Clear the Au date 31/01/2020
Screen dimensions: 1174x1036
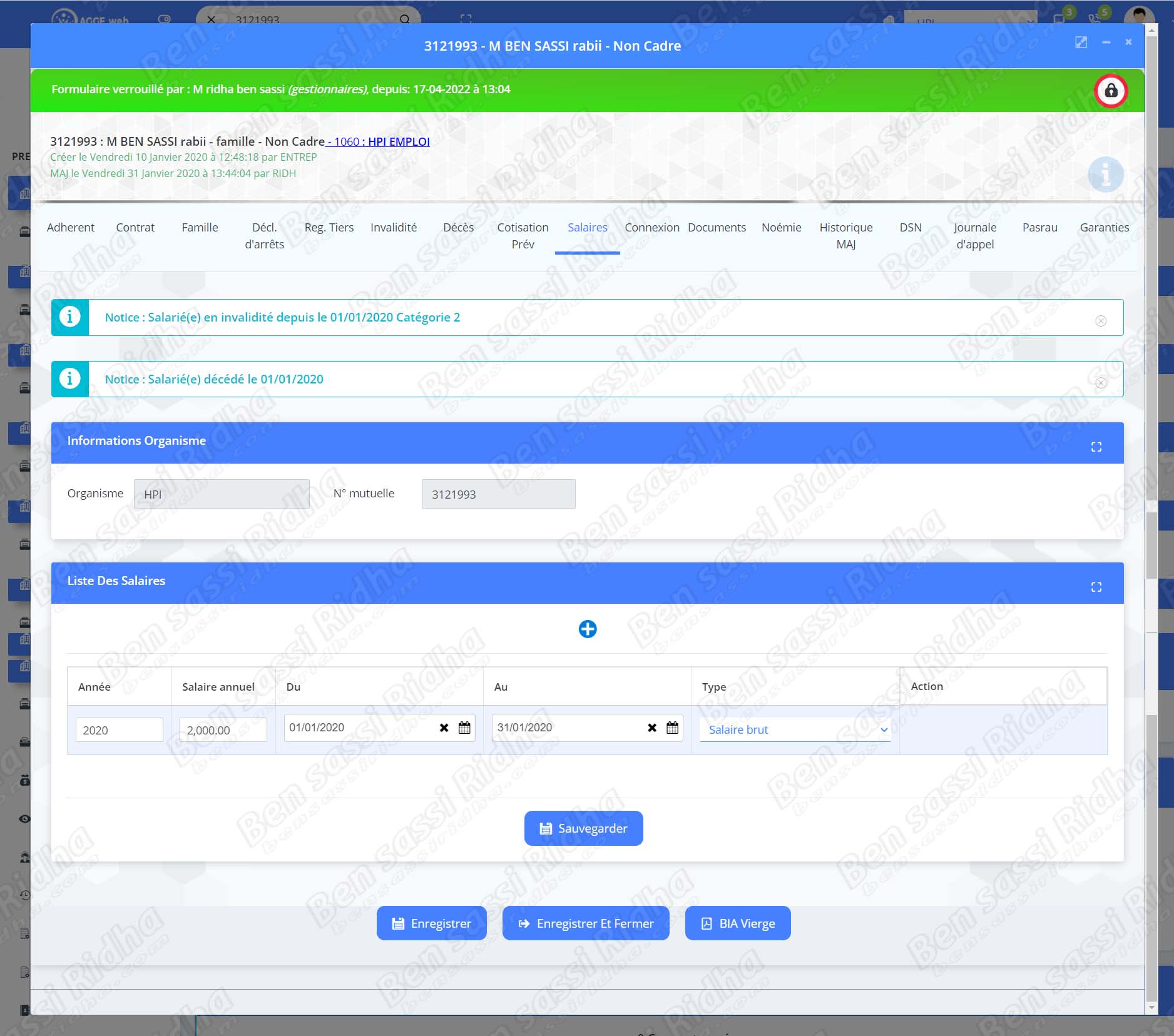(x=651, y=728)
